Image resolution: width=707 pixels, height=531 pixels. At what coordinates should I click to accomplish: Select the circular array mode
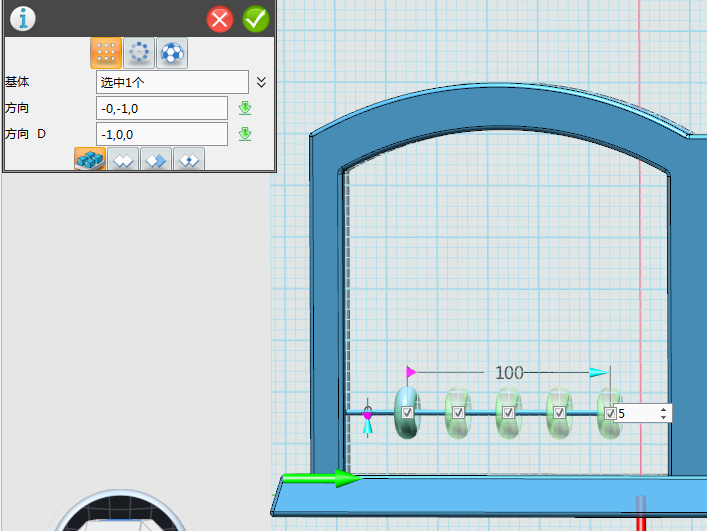click(x=139, y=53)
